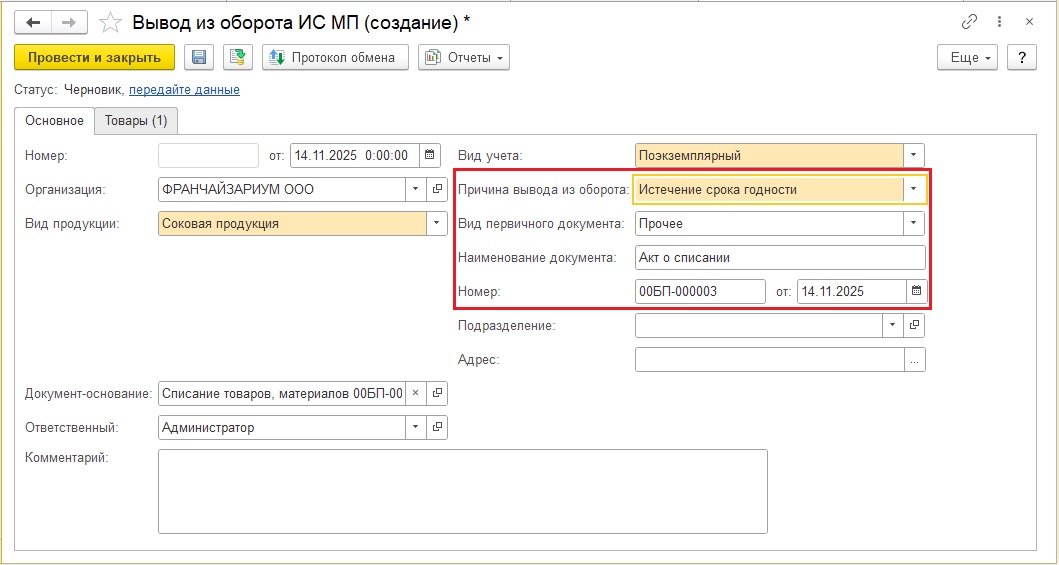Click the Подразделение input field
Screen dimensions: 1059x565
[x=758, y=325]
